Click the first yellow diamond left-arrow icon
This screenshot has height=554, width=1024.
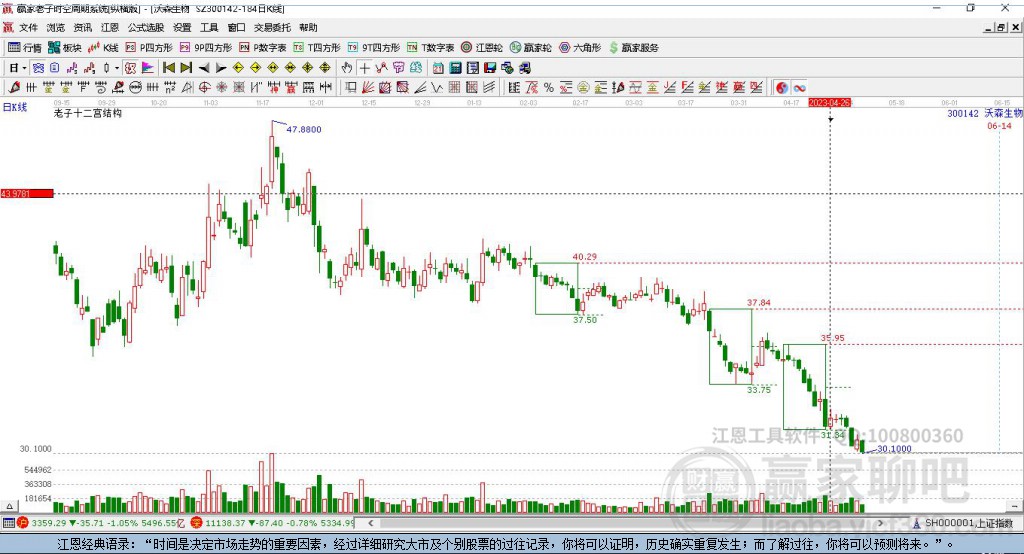click(x=238, y=68)
